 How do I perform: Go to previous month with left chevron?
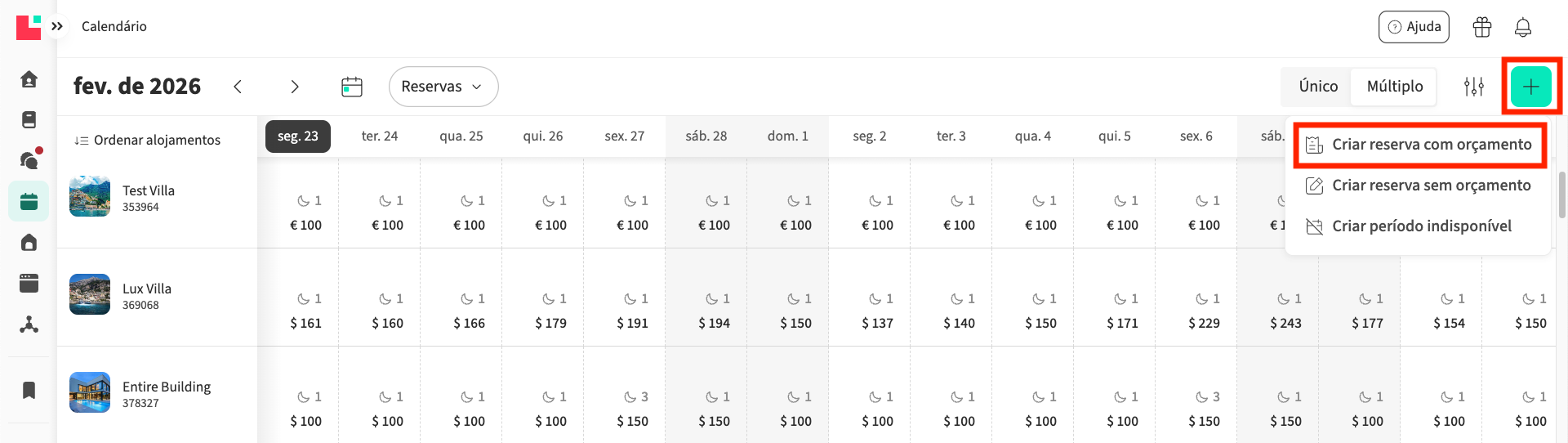(238, 87)
